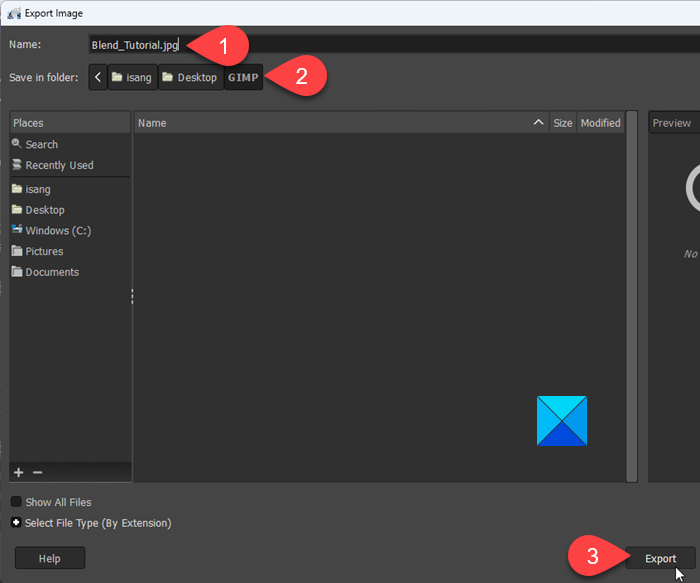Sort files by the Modified column header
This screenshot has height=583, width=700.
coord(600,123)
